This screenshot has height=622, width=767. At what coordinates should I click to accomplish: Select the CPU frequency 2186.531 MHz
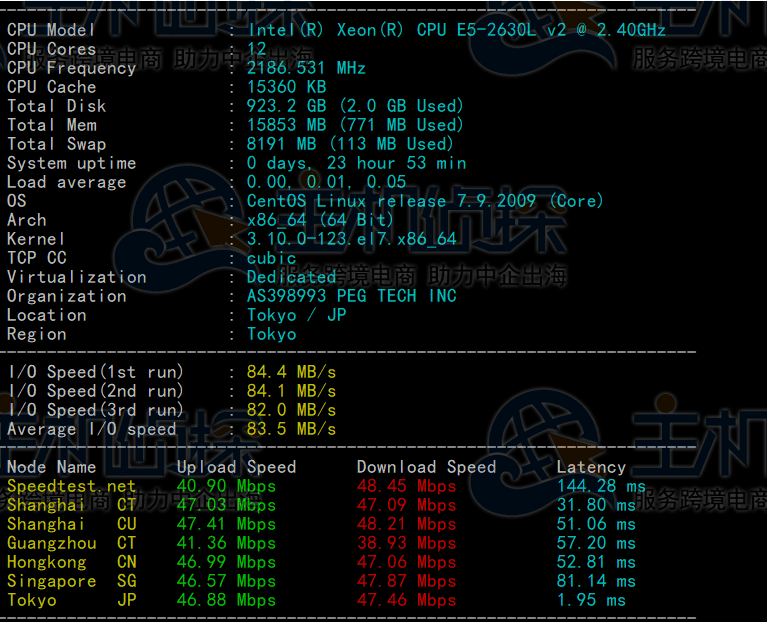click(x=306, y=68)
